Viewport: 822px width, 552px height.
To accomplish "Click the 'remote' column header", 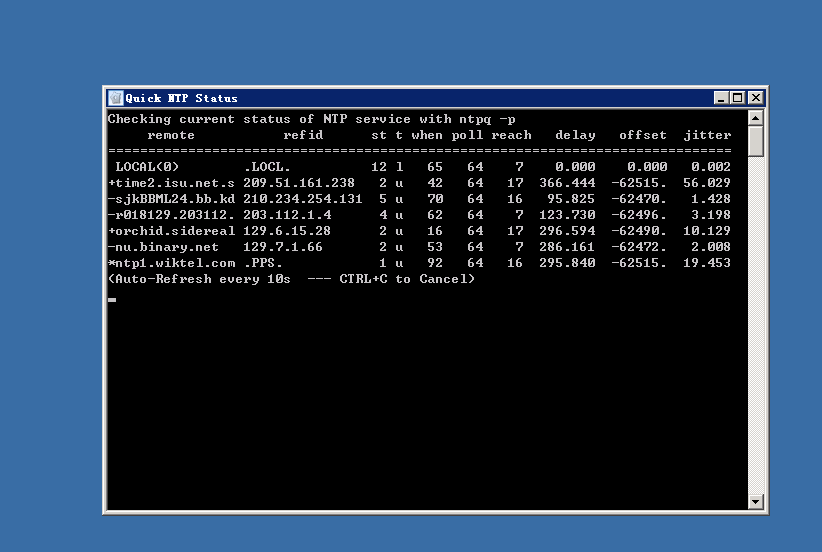I will point(171,135).
